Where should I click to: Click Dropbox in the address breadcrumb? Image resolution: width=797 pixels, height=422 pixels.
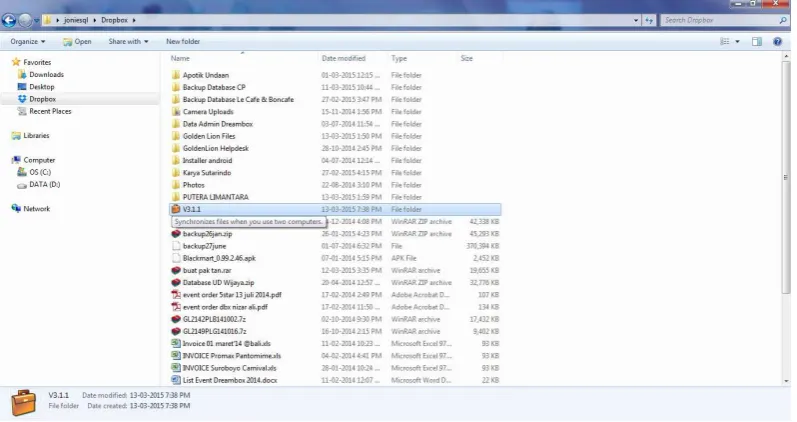[114, 20]
